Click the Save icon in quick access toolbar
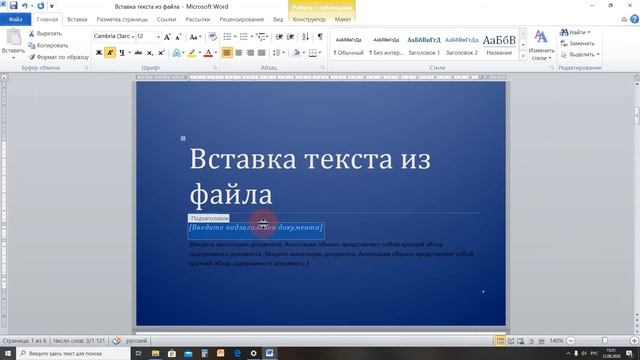This screenshot has height=360, width=640. pyautogui.click(x=13, y=6)
